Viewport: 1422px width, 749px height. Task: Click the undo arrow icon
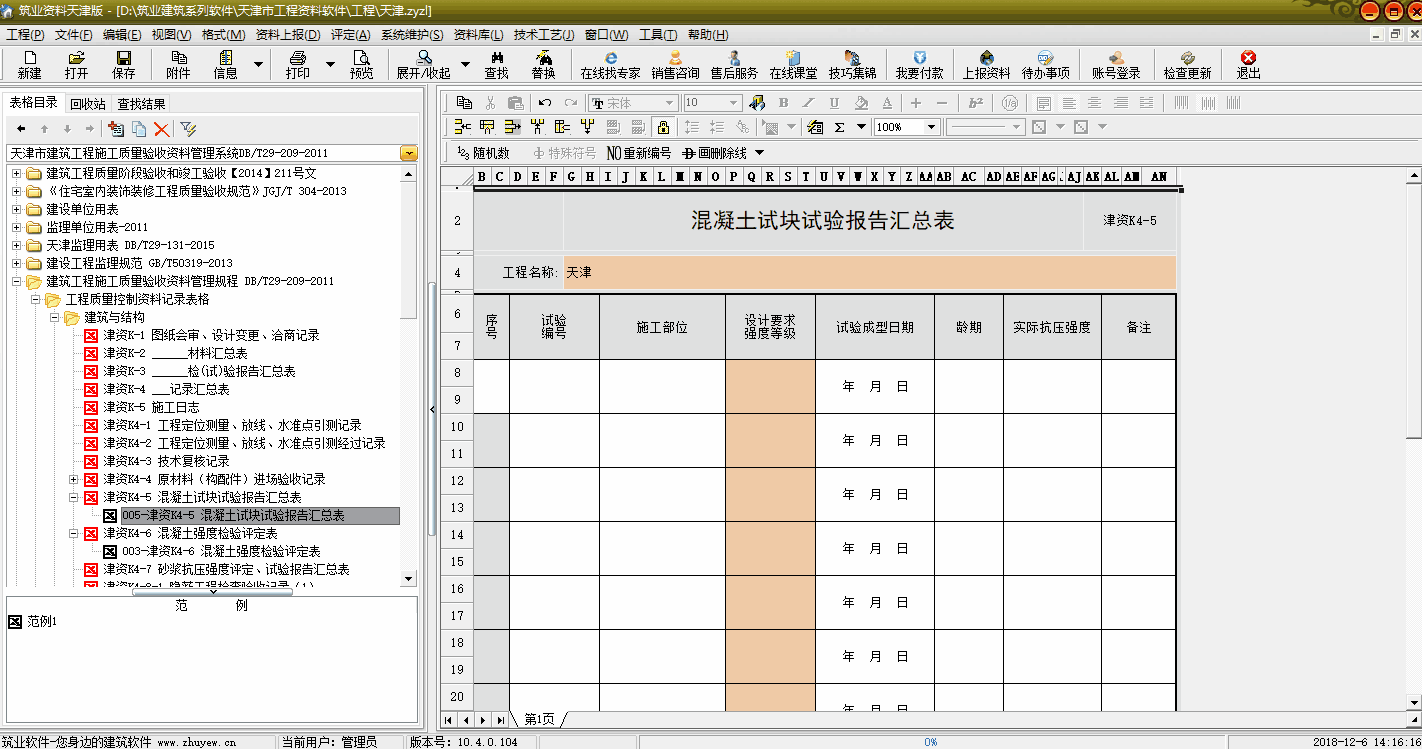coord(545,103)
